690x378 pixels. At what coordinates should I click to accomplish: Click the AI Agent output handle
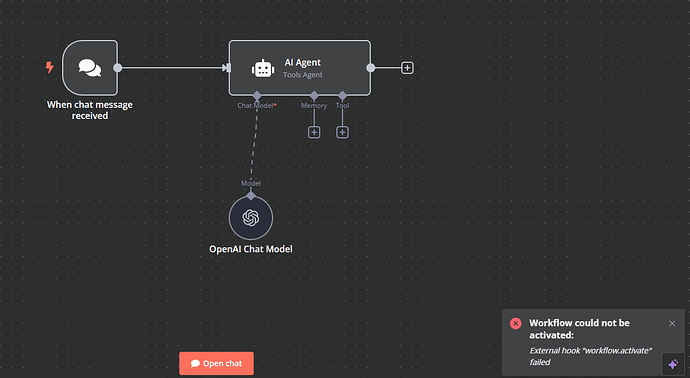(371, 68)
